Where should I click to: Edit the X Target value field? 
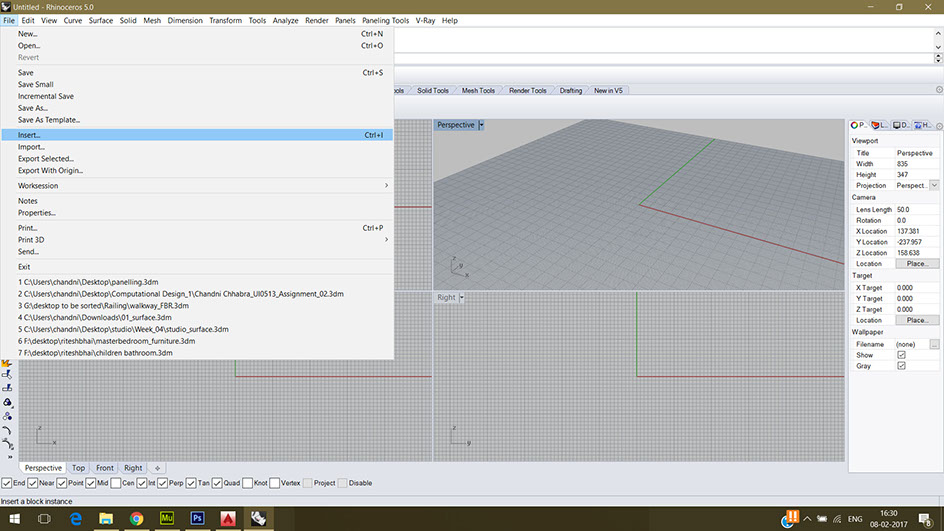pyautogui.click(x=916, y=288)
